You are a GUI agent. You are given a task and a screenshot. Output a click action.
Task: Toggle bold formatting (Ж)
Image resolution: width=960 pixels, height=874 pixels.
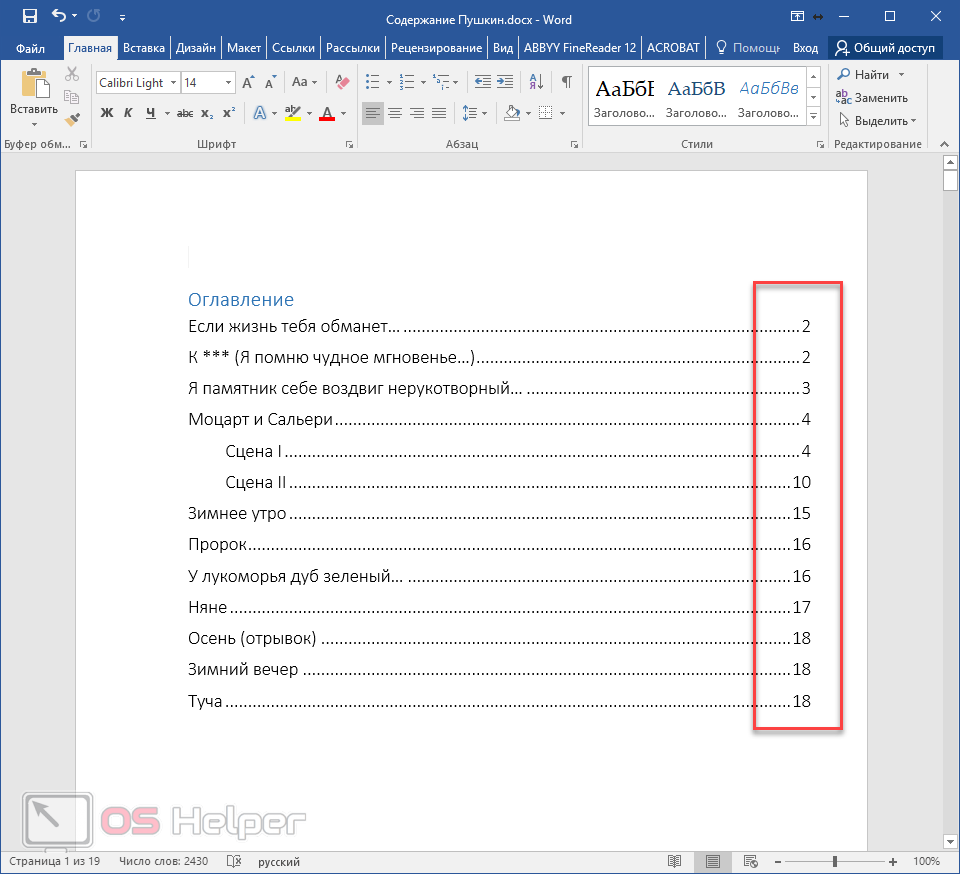point(107,113)
